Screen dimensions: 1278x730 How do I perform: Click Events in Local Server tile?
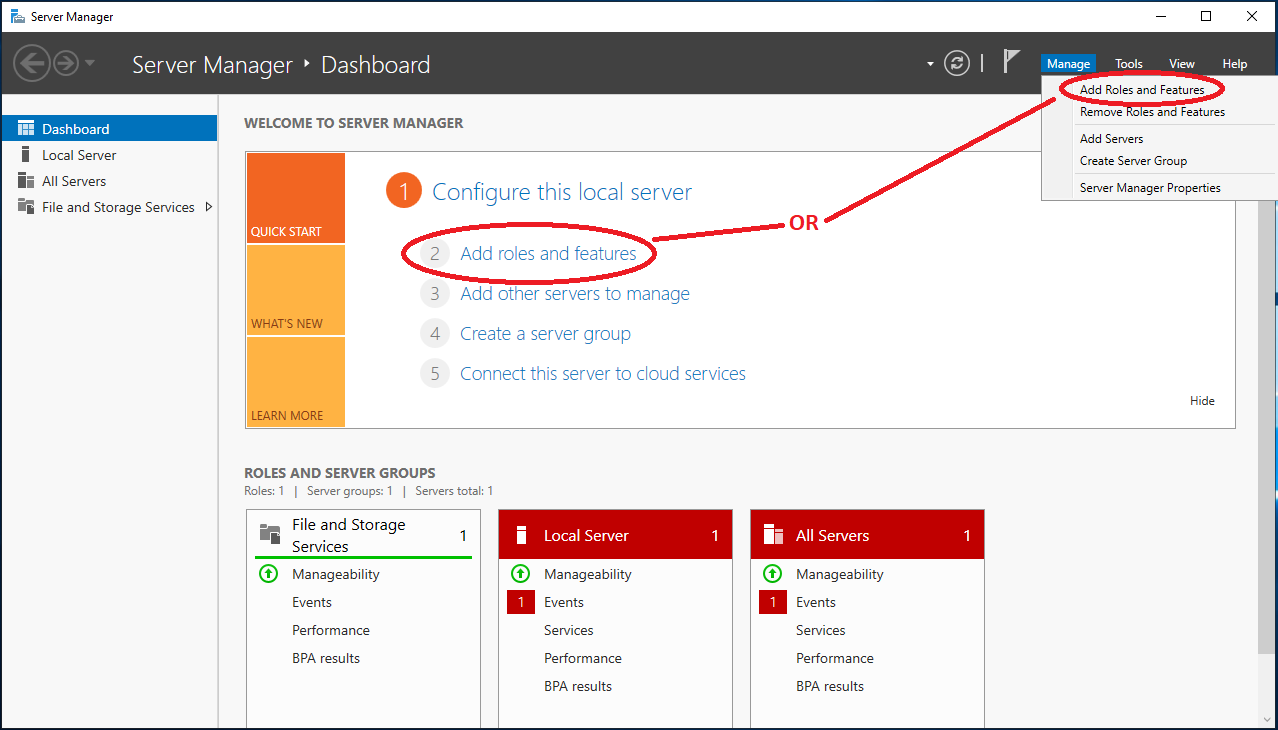(x=564, y=602)
